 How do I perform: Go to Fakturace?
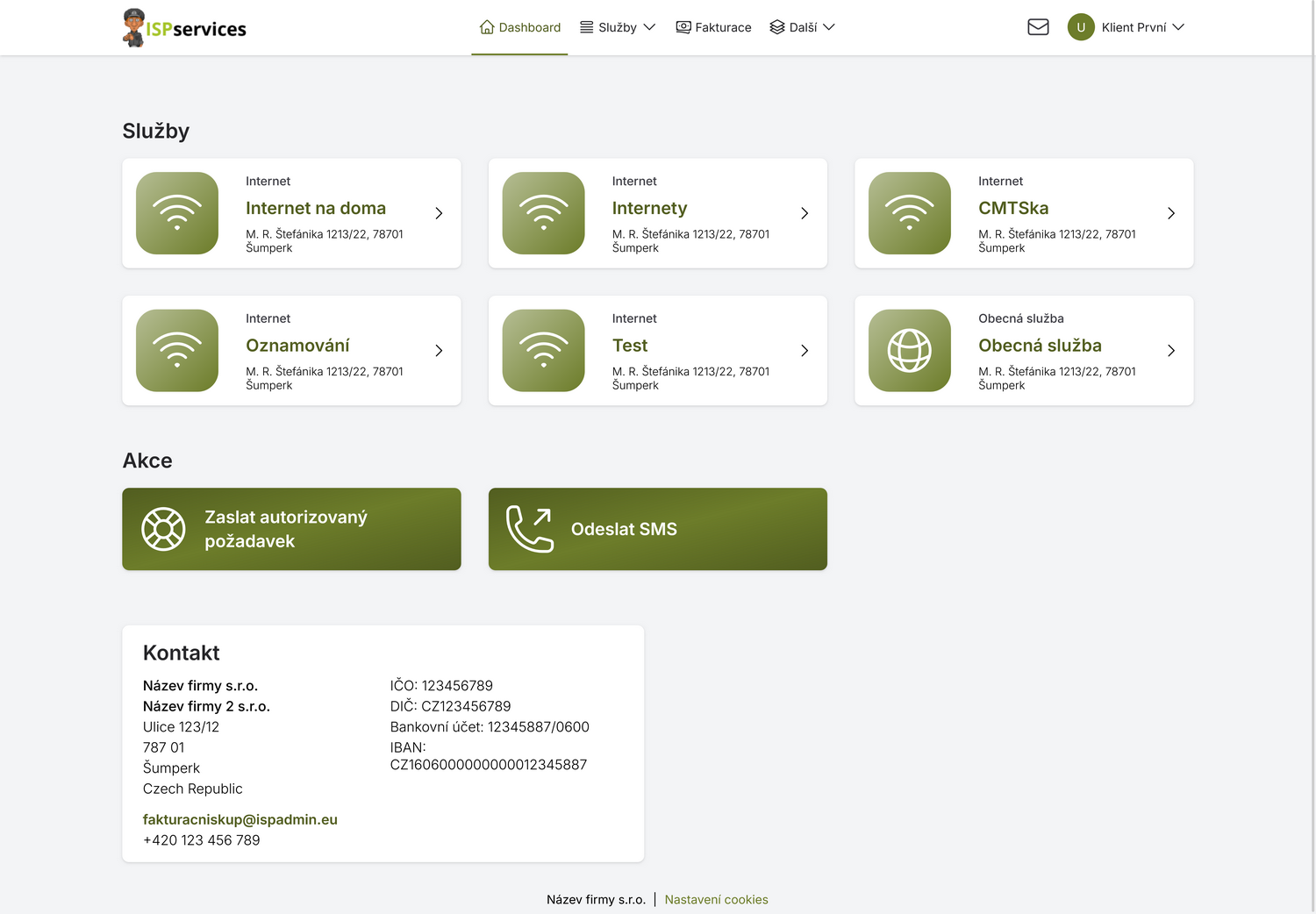pyautogui.click(x=713, y=27)
